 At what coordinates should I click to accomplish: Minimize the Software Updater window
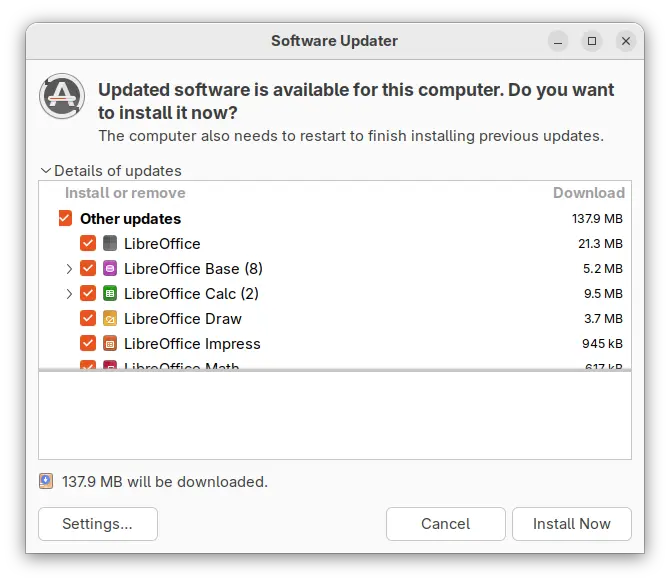558,41
